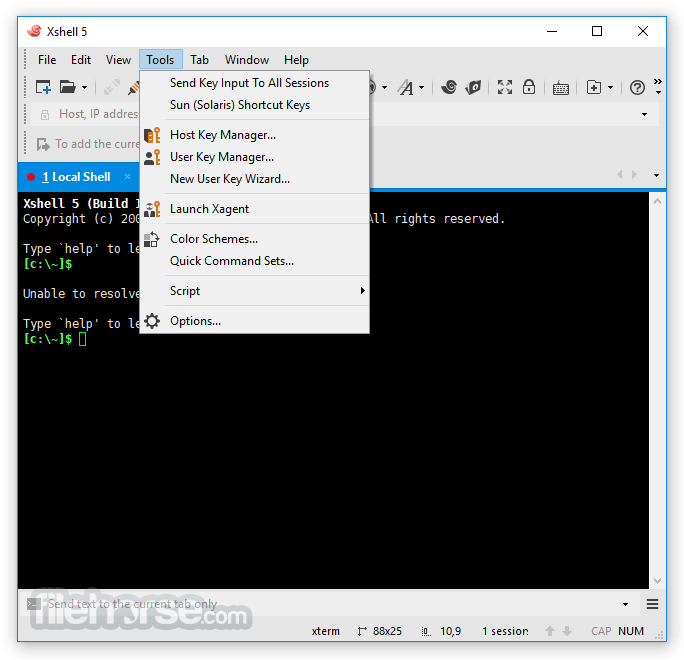The width and height of the screenshot is (684, 660).
Task: Click the add-current-session link bar icon
Action: click(x=43, y=144)
